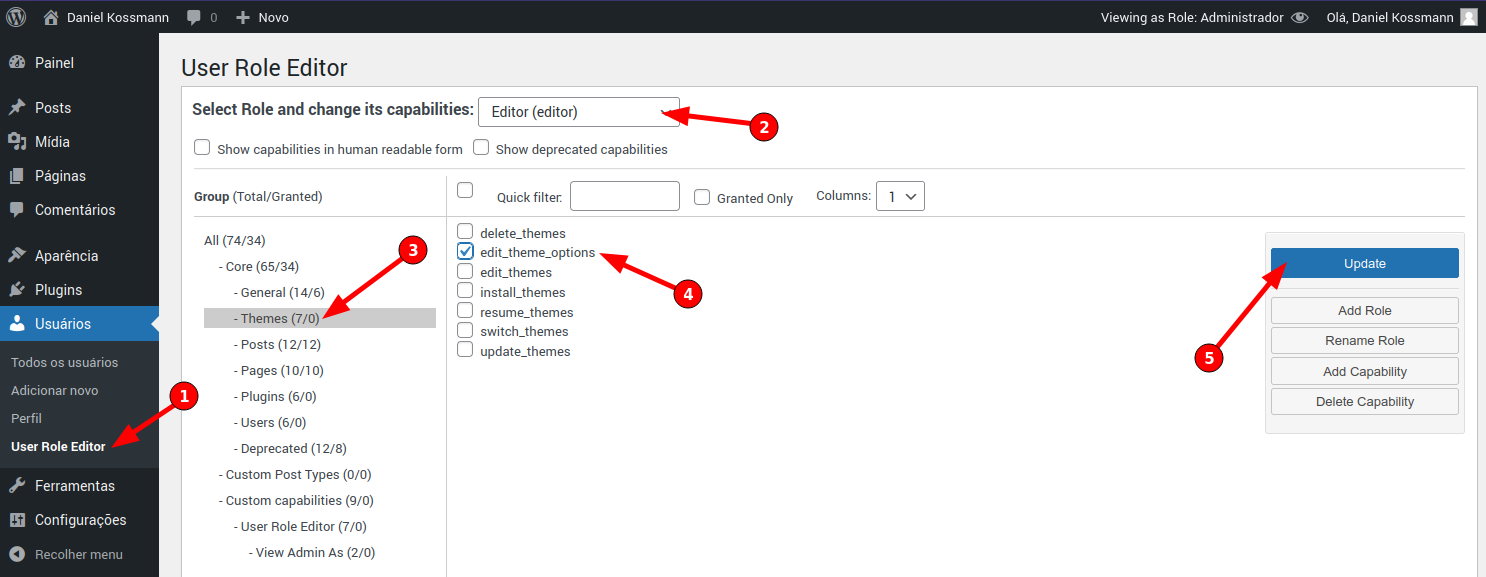Enable the Granted Only checkbox

click(x=702, y=197)
